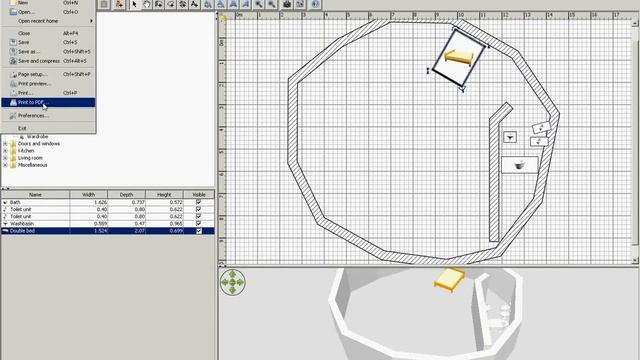Click the Zoom out magnifier icon
Image resolution: width=640 pixels, height=360 pixels.
(x=271, y=4)
